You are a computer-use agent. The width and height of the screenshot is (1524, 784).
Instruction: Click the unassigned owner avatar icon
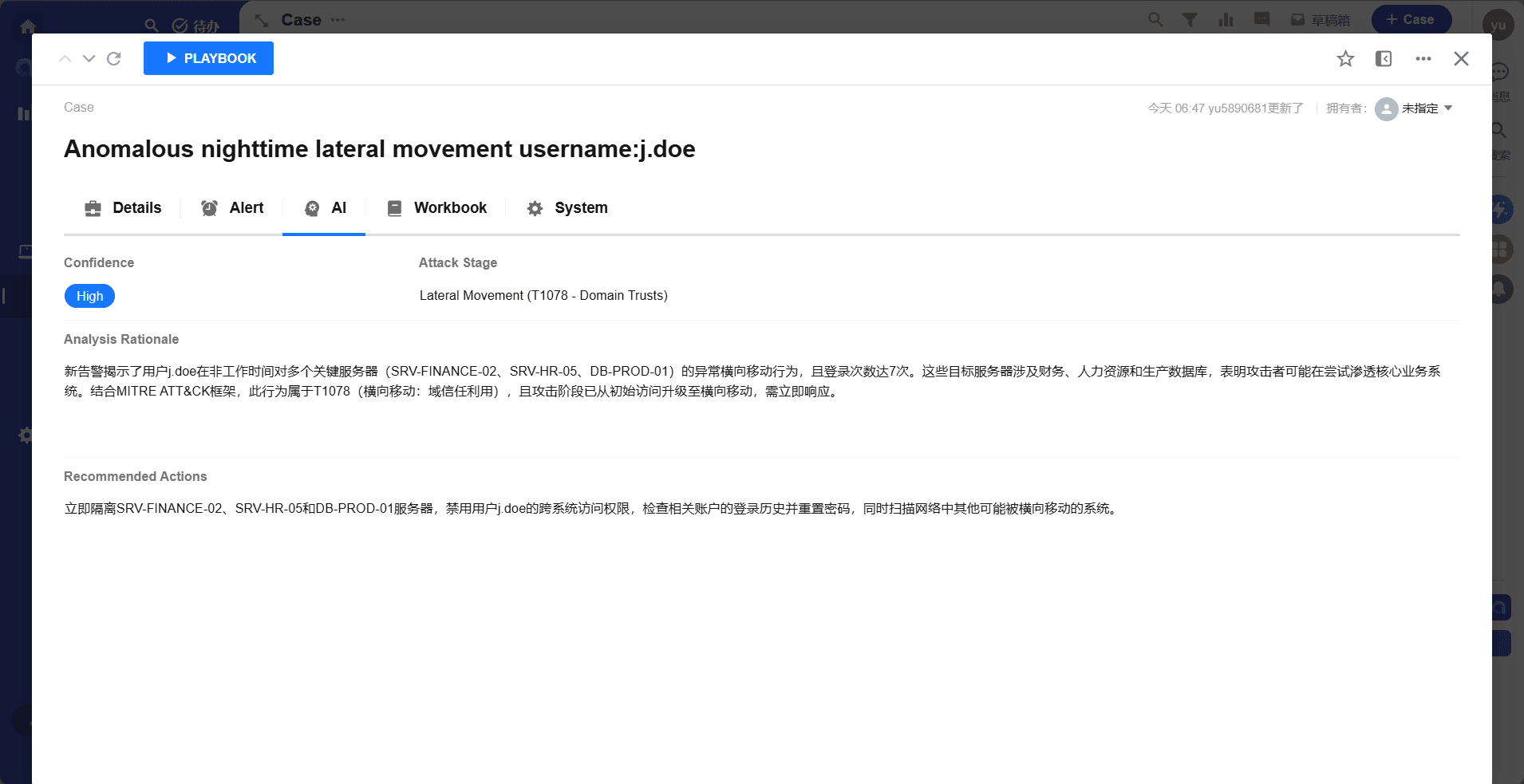pyautogui.click(x=1386, y=108)
